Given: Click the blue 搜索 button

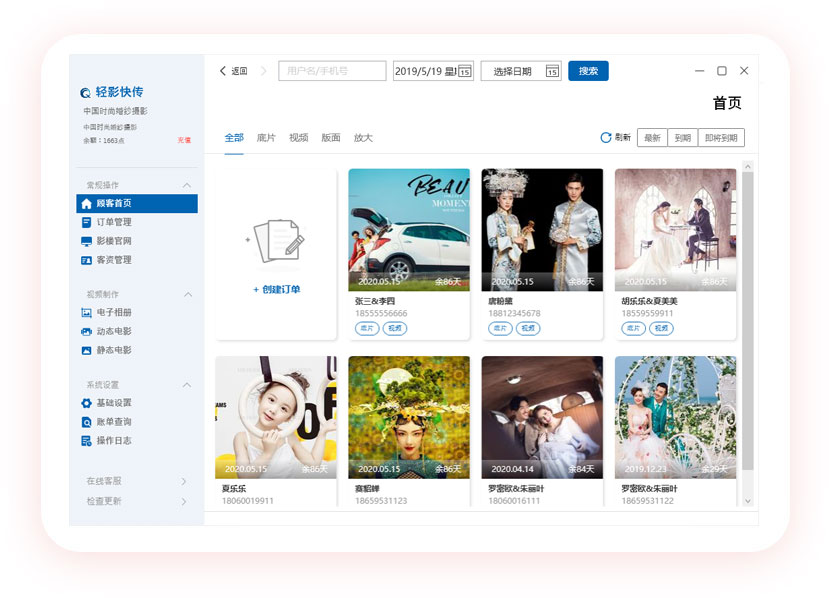Looking at the screenshot, I should [x=588, y=71].
